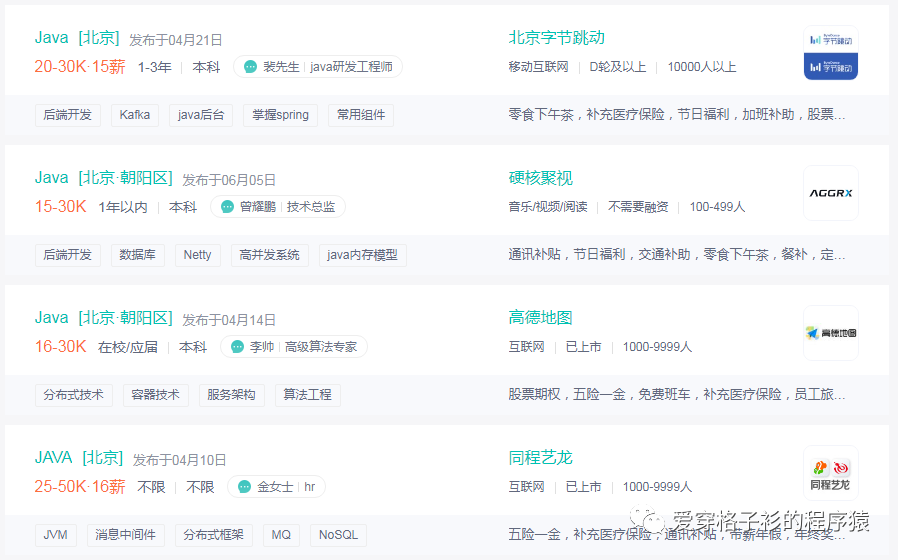This screenshot has height=560, width=898.
Task: Select the NoSQL skill tag
Action: 338,535
